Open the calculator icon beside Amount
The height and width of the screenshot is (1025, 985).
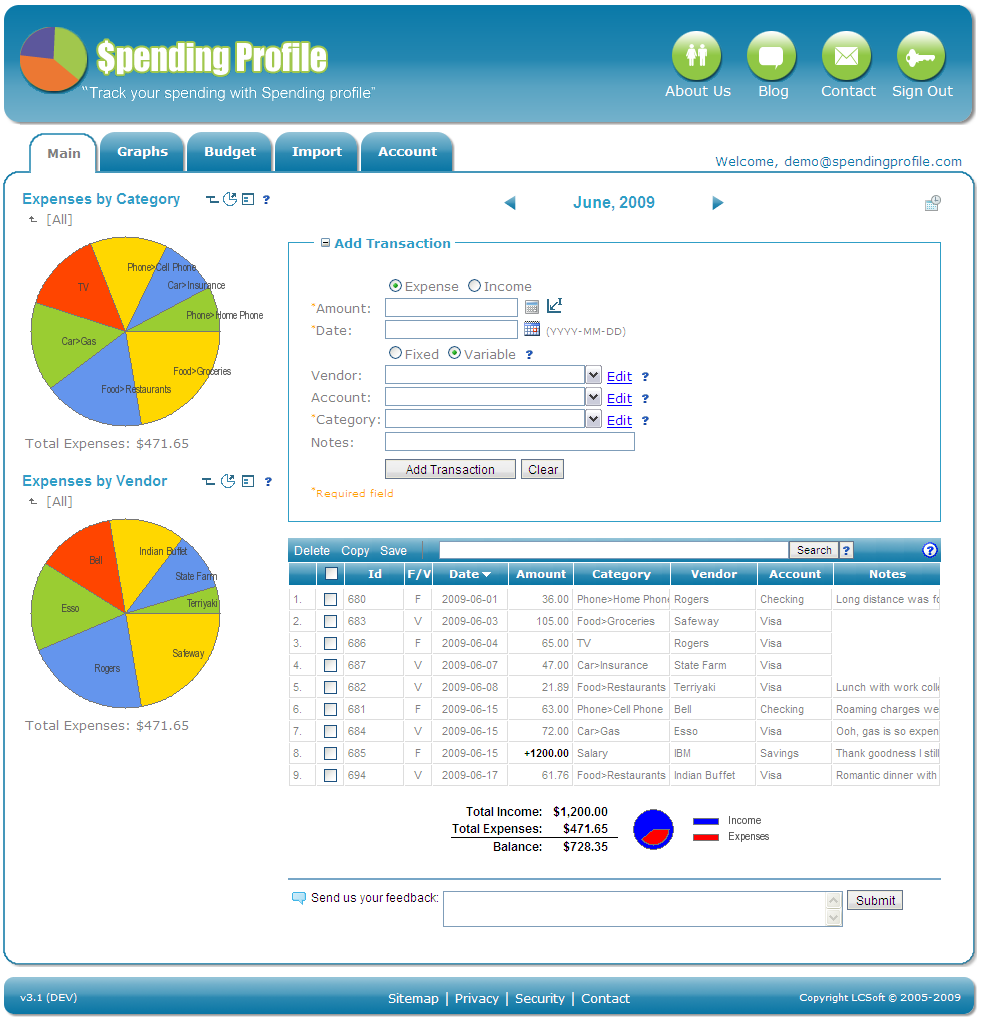click(532, 307)
